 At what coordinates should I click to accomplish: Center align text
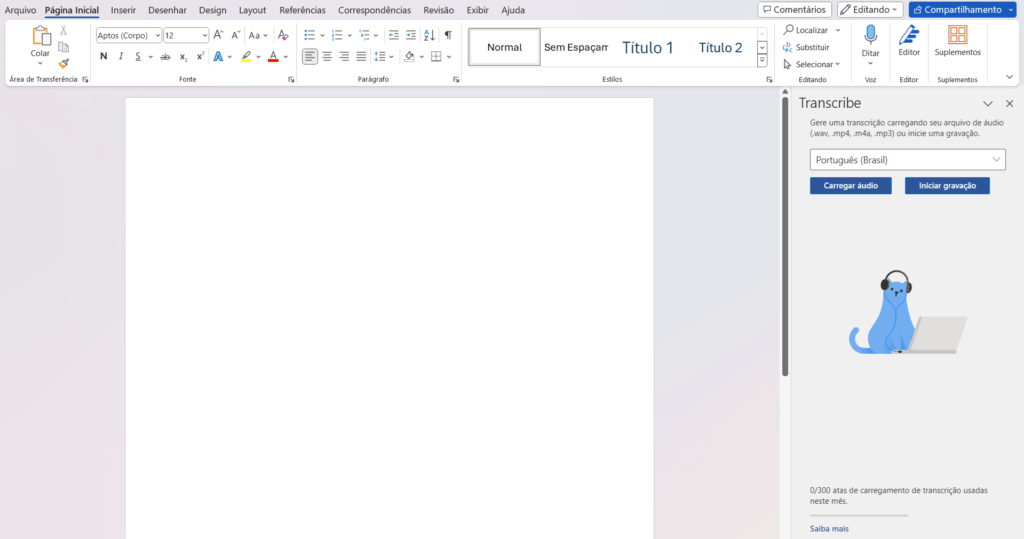click(x=327, y=57)
